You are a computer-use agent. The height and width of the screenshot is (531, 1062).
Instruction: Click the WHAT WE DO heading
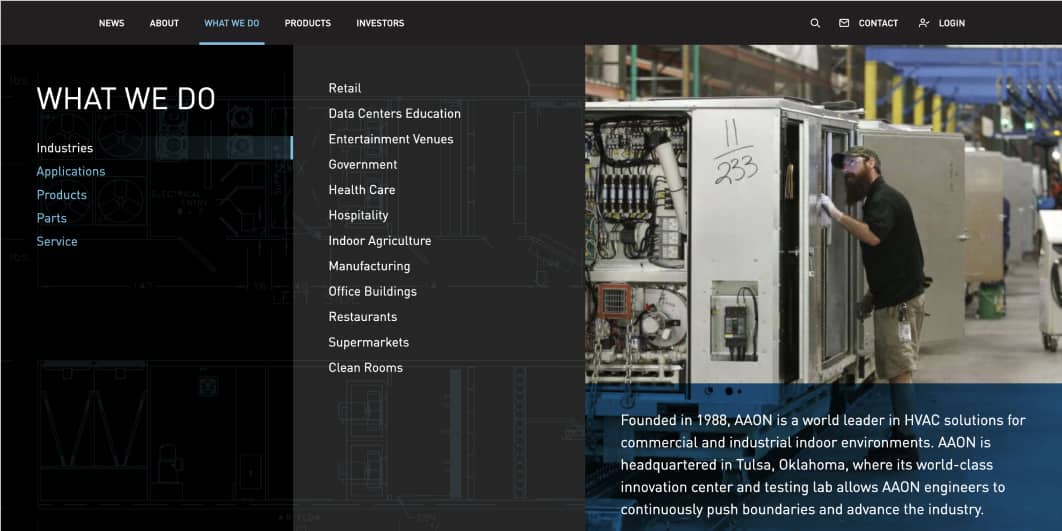126,99
